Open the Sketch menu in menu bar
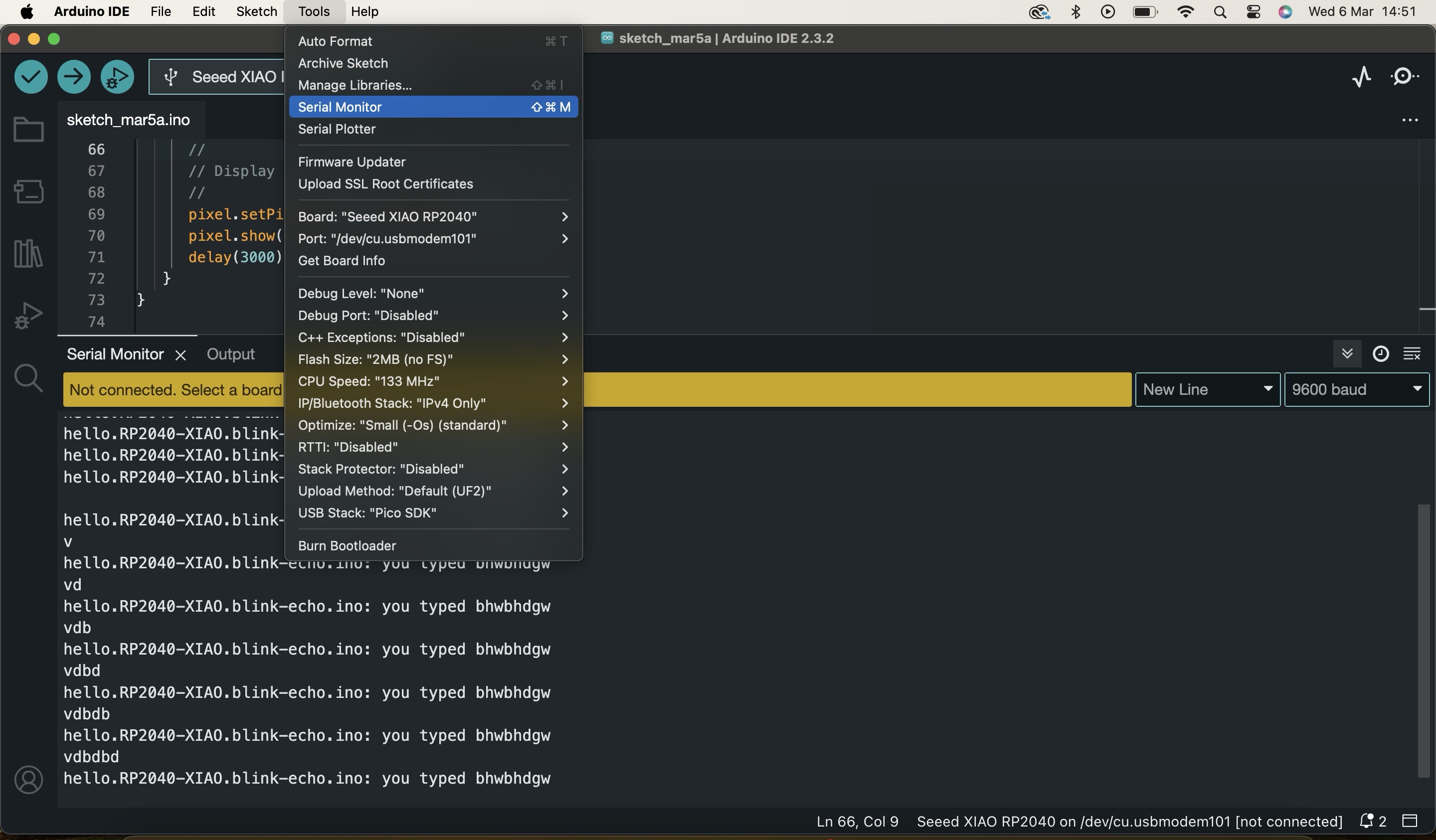The height and width of the screenshot is (840, 1436). tap(256, 11)
